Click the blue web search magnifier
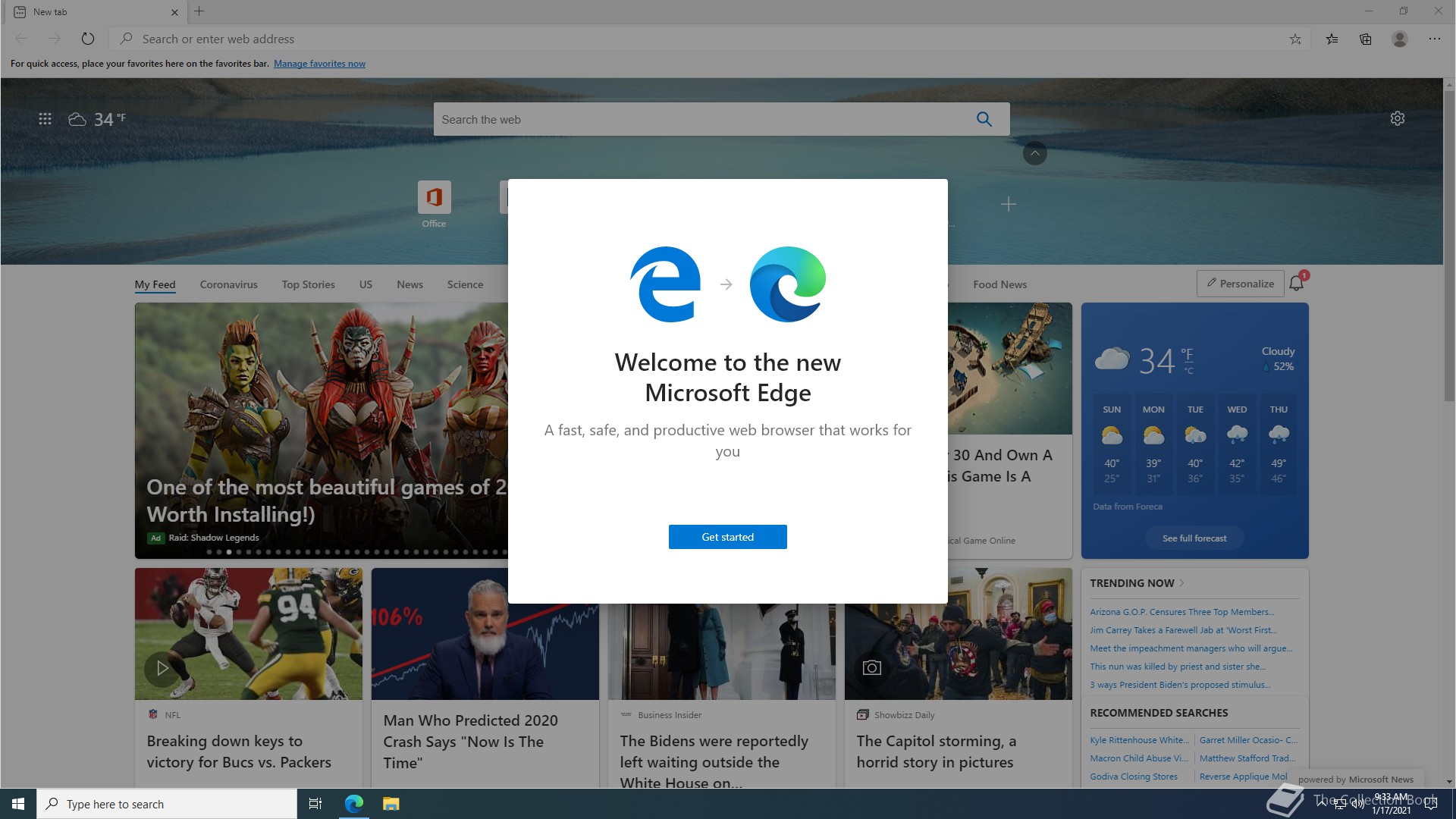 point(984,119)
